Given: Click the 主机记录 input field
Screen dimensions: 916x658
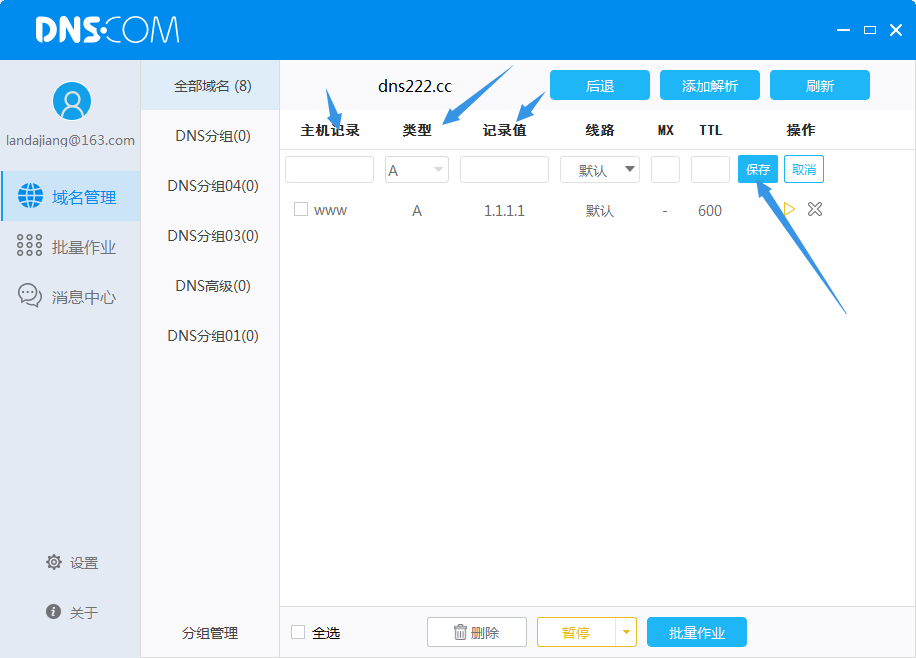Looking at the screenshot, I should coord(329,170).
